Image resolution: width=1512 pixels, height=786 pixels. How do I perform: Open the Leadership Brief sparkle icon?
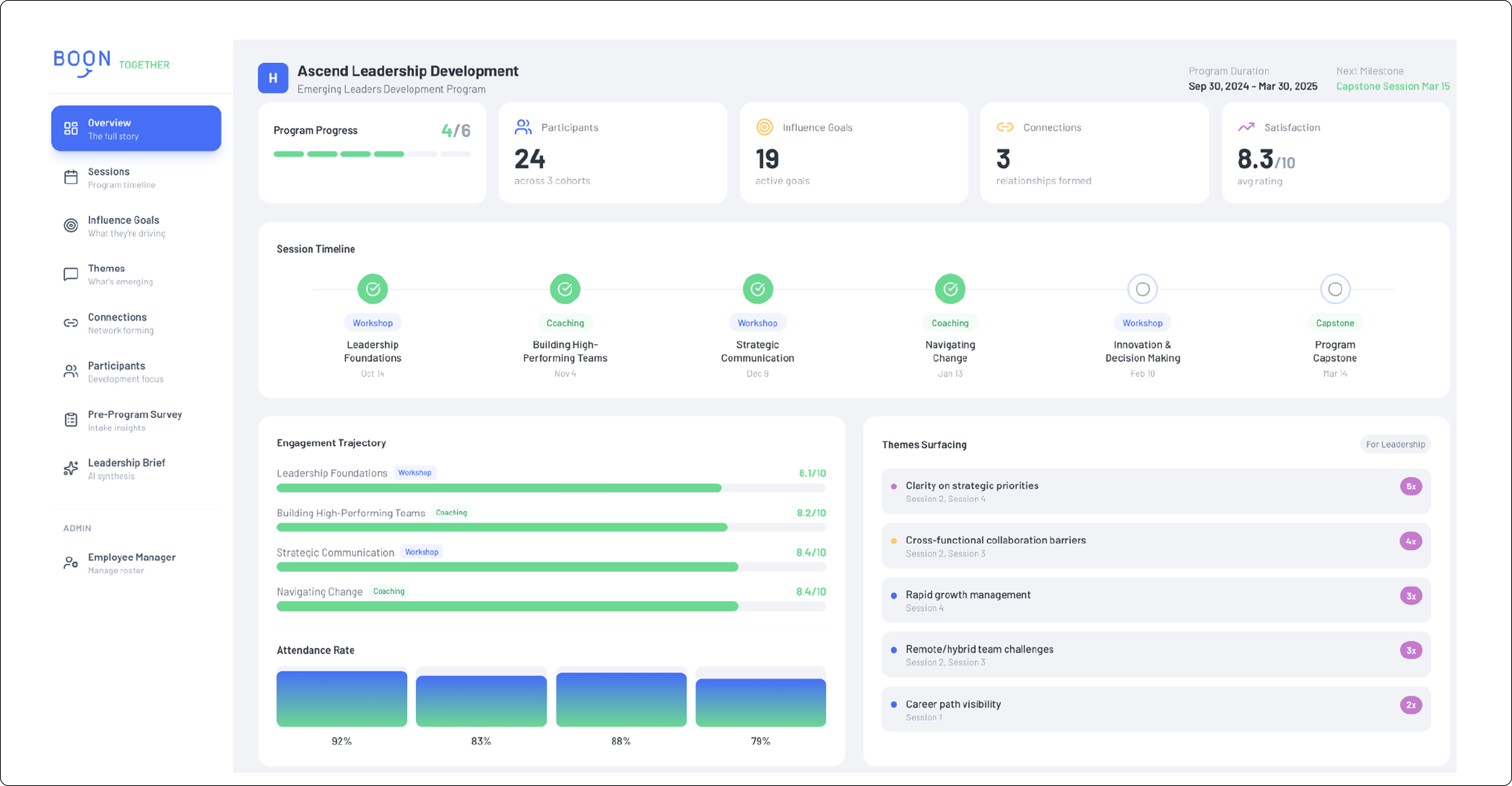(70, 468)
